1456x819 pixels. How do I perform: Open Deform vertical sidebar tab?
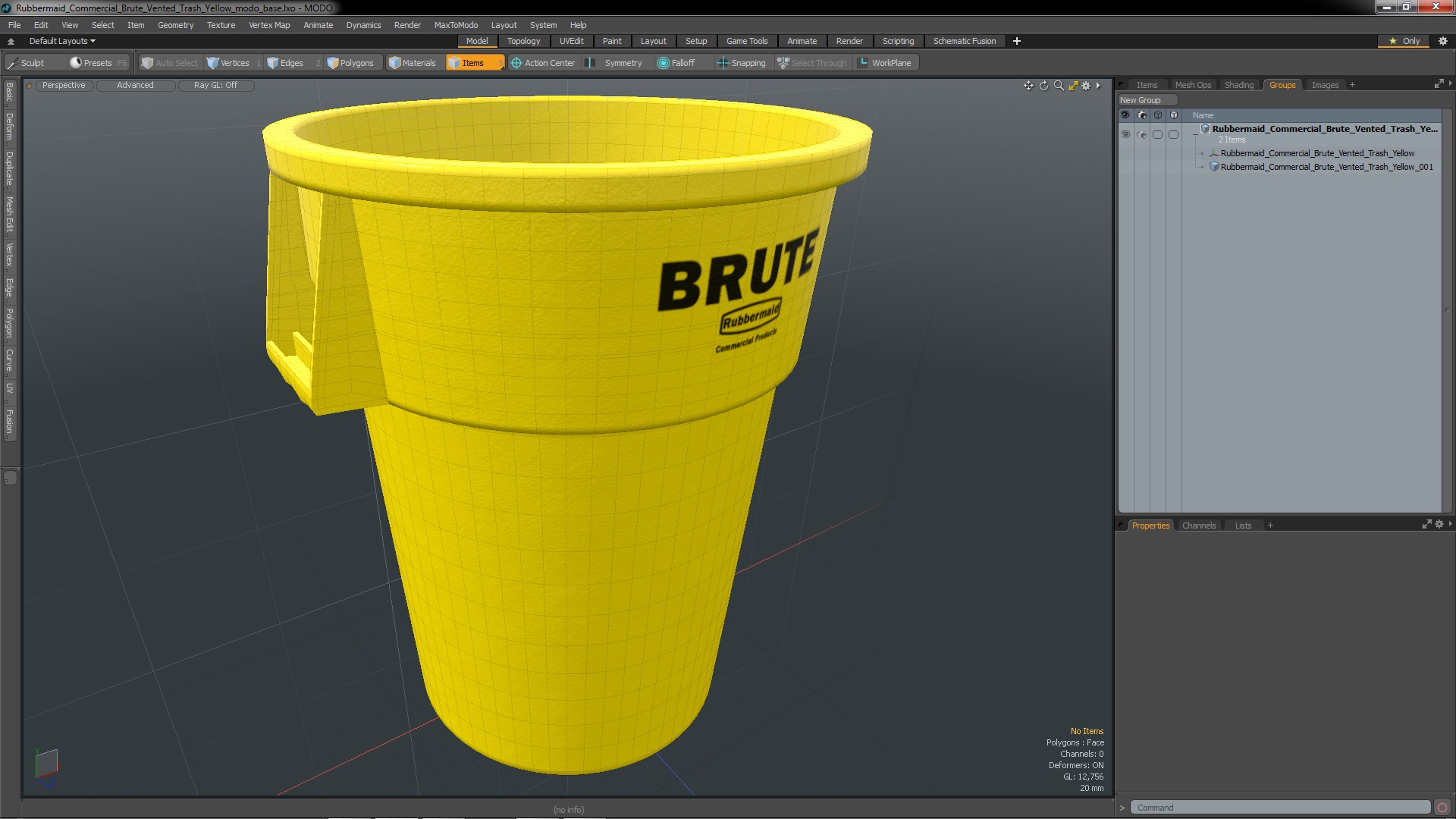coord(10,127)
